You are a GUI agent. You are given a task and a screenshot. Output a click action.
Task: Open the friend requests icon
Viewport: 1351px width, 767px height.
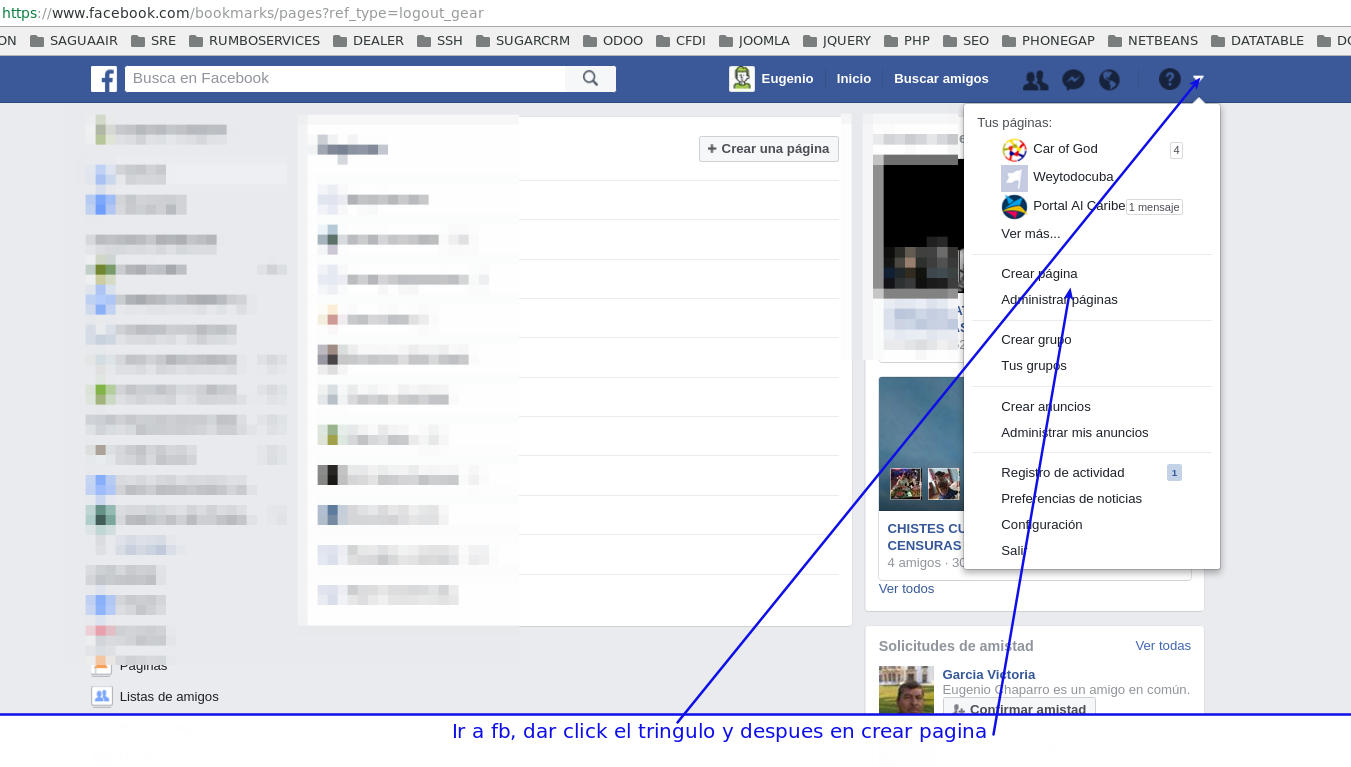click(1036, 80)
